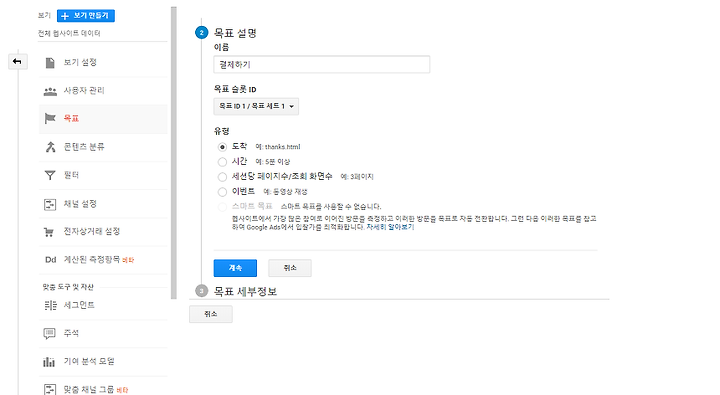Click the 주석 speech bubble icon
720x395 pixels.
(x=49, y=333)
